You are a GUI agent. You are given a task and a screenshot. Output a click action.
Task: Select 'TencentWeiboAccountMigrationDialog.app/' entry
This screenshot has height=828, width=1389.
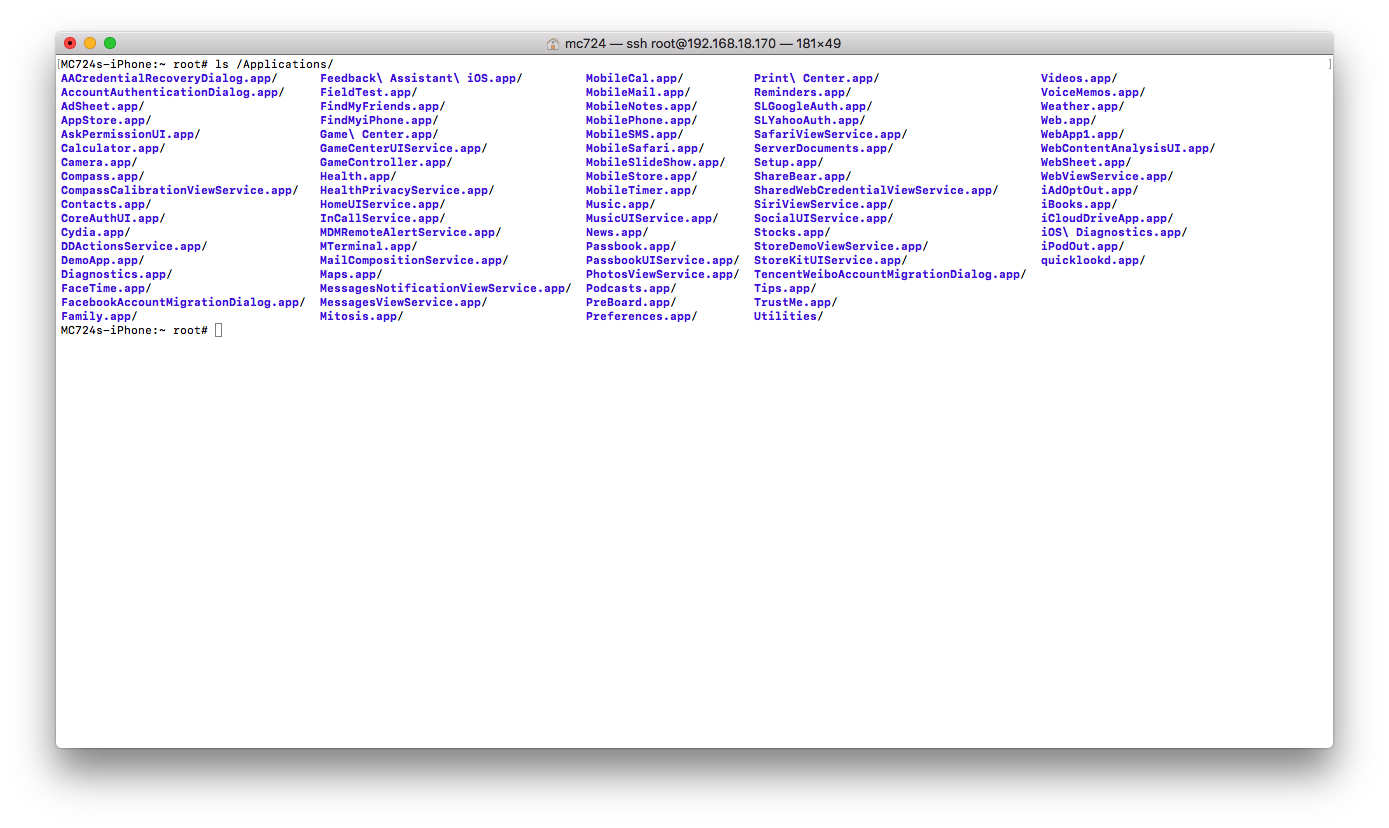point(890,274)
